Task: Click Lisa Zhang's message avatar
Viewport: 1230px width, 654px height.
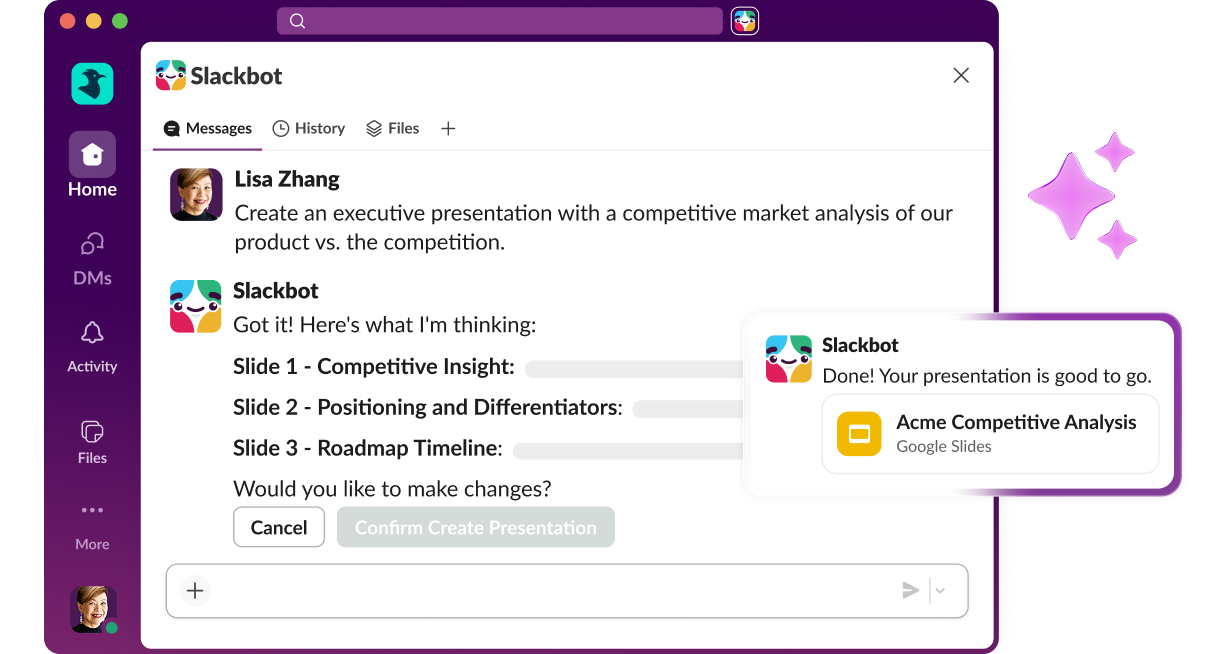Action: (196, 194)
